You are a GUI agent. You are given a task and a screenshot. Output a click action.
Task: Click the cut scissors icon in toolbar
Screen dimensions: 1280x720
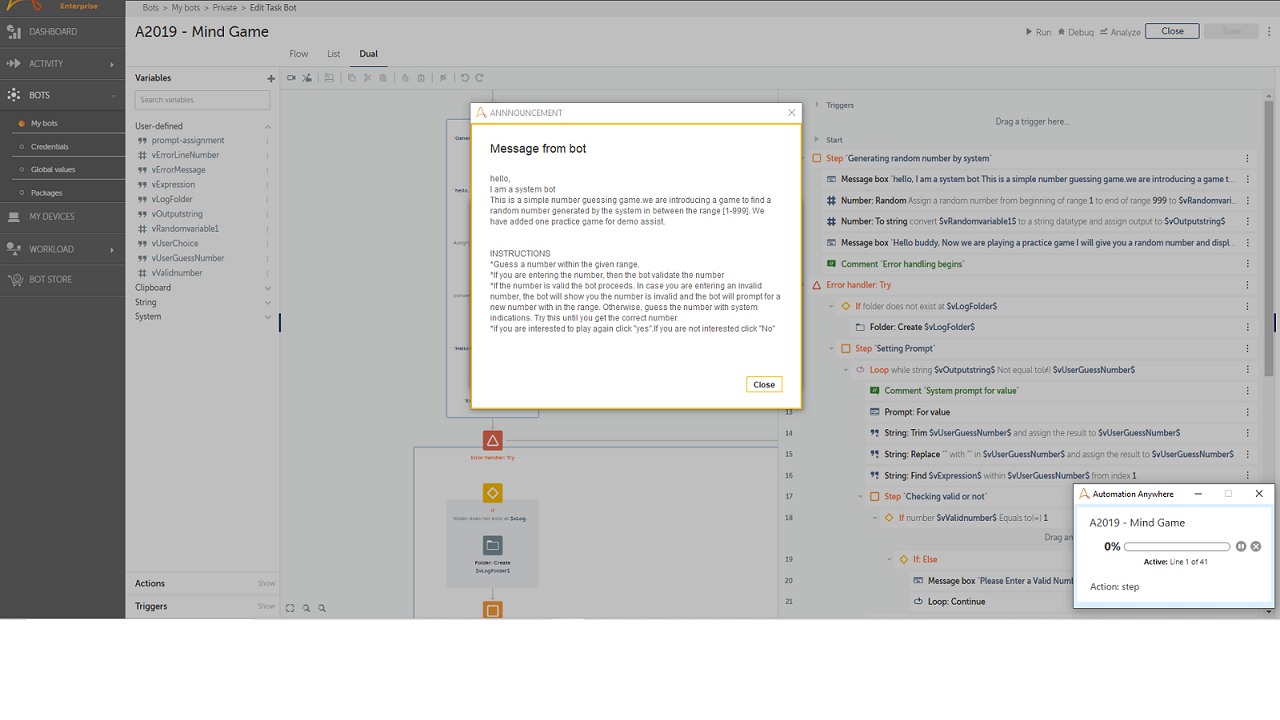(x=368, y=78)
